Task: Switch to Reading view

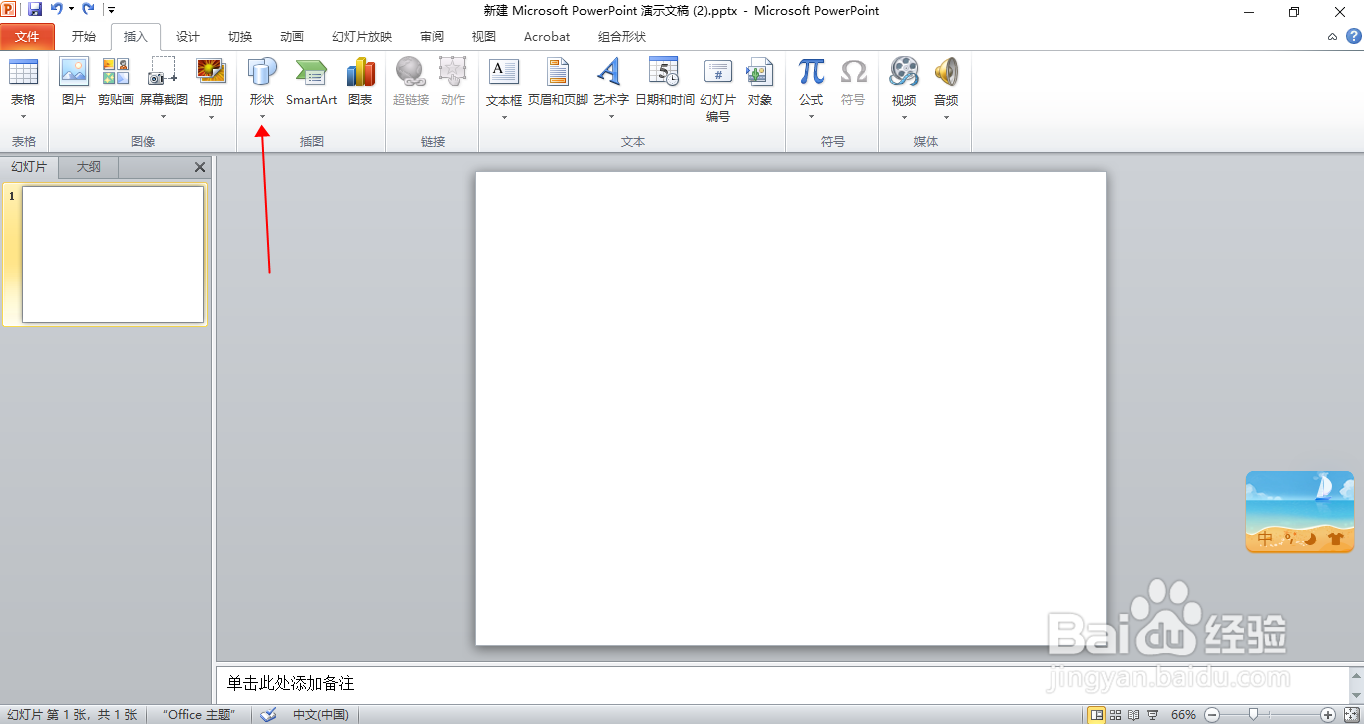Action: (1135, 714)
